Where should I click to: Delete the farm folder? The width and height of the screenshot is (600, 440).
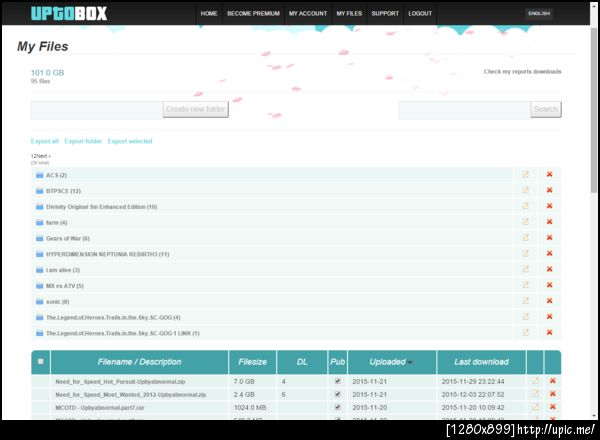[549, 222]
